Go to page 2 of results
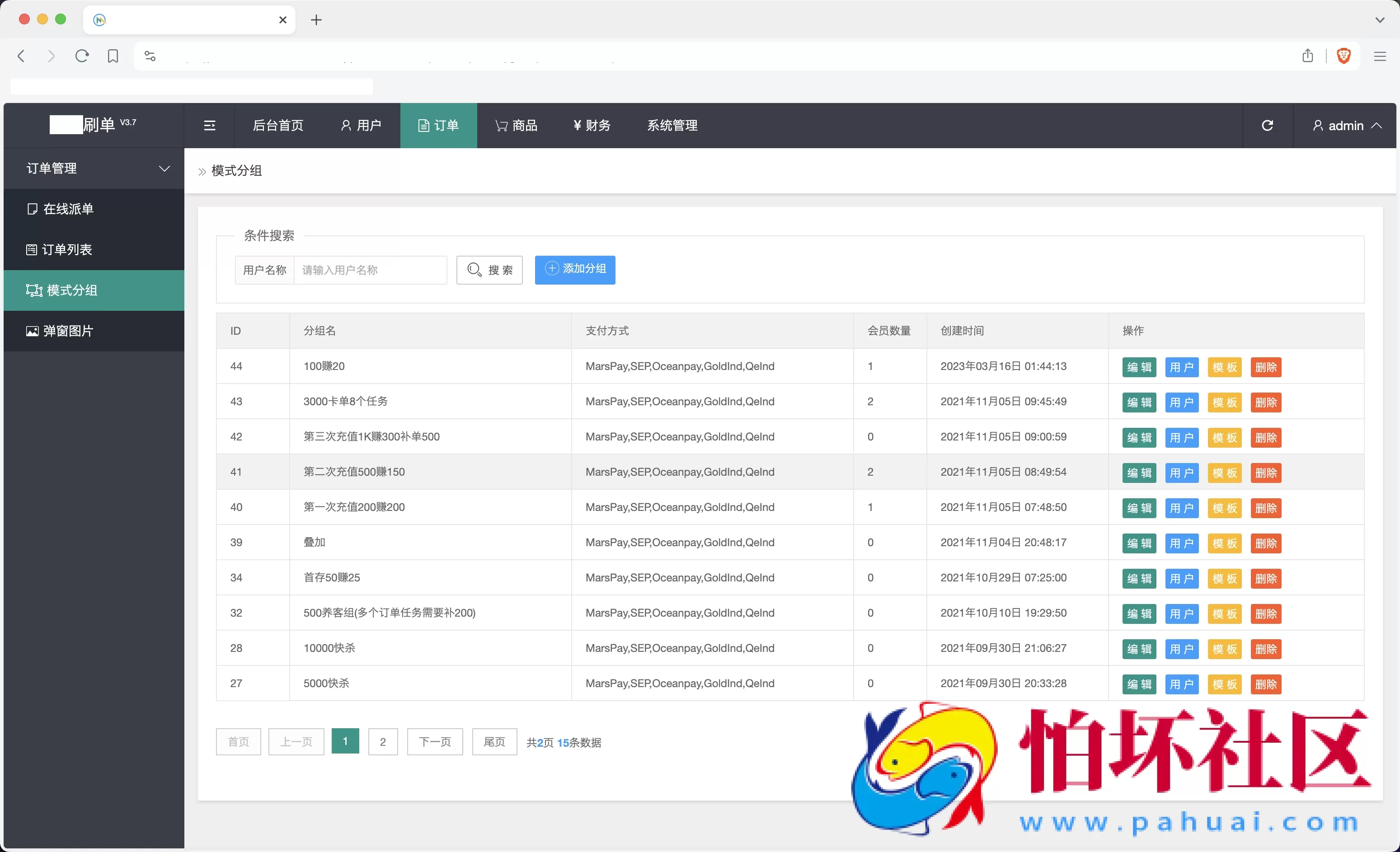 click(x=382, y=742)
